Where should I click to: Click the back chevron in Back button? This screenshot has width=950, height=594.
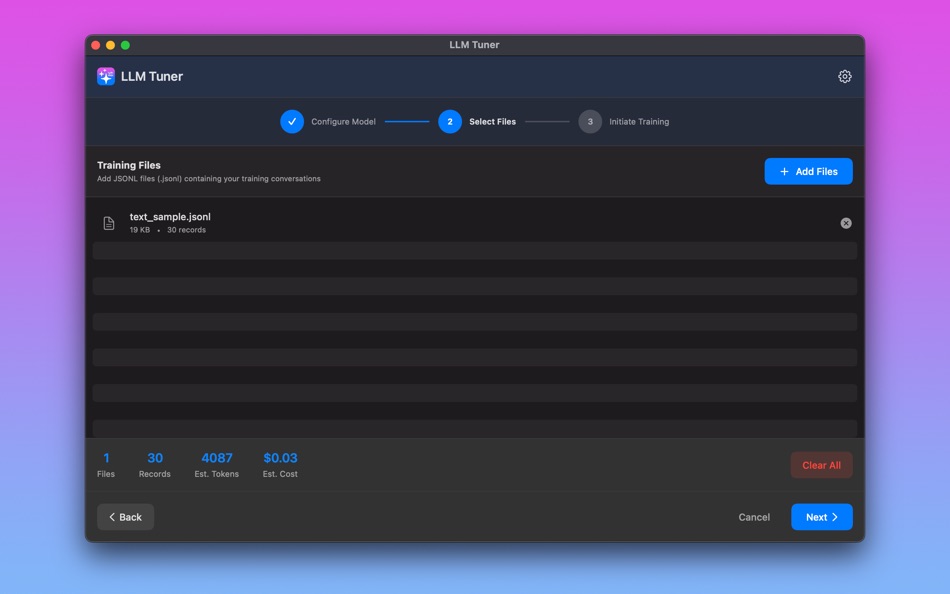click(x=111, y=517)
